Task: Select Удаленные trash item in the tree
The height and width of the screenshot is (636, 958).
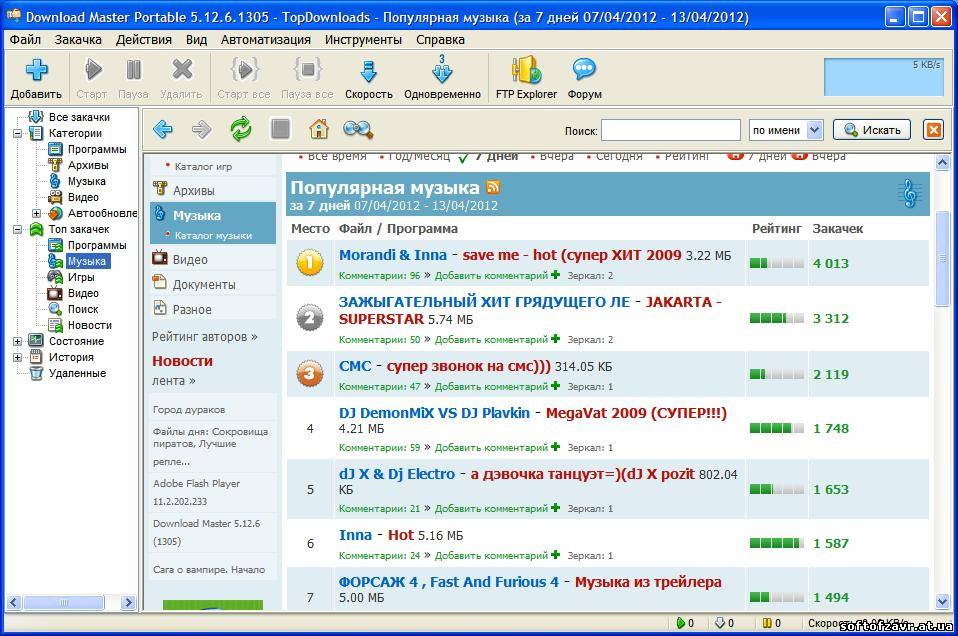Action: [x=77, y=373]
